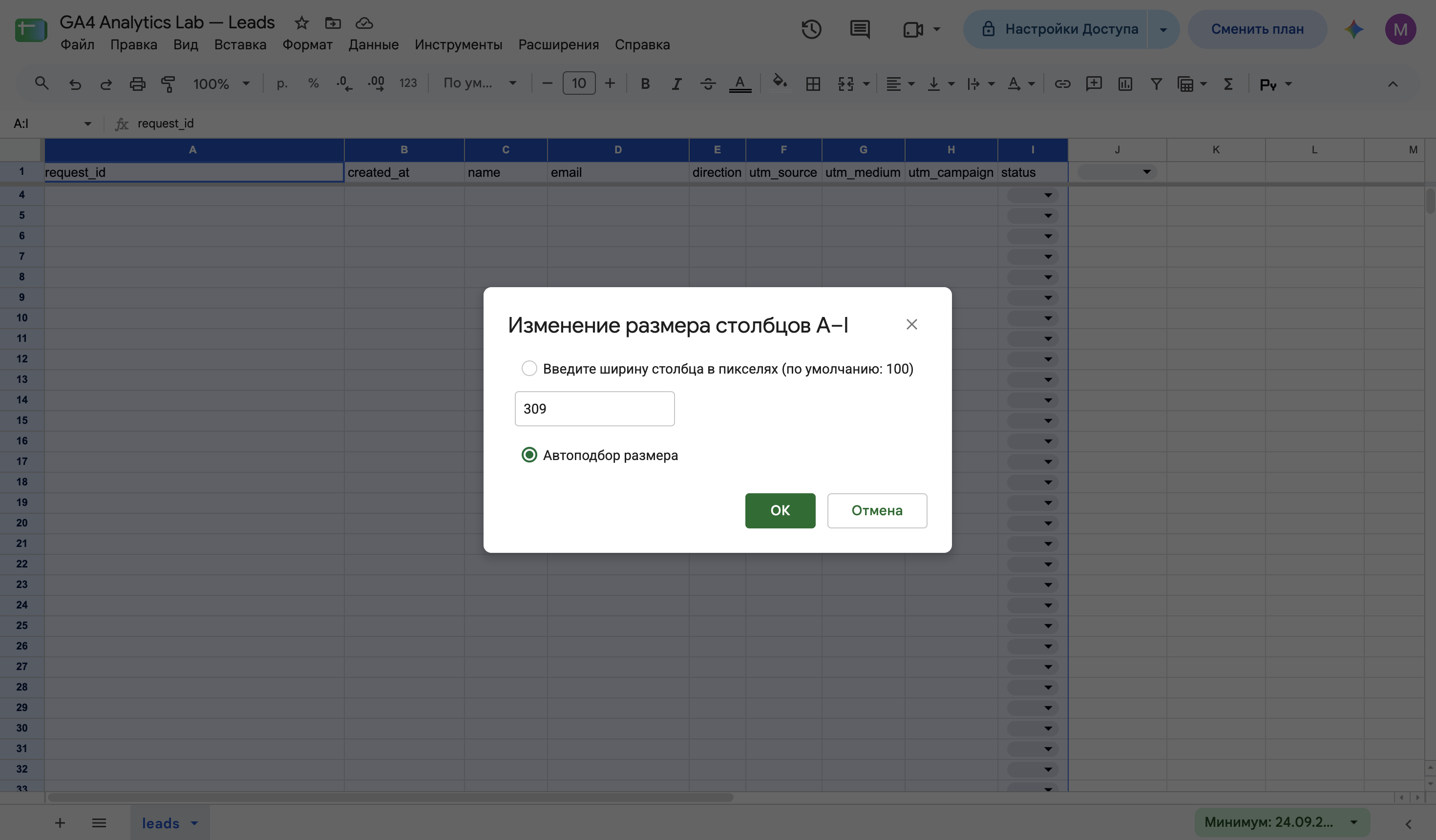Open the Расширения menu

tap(558, 44)
